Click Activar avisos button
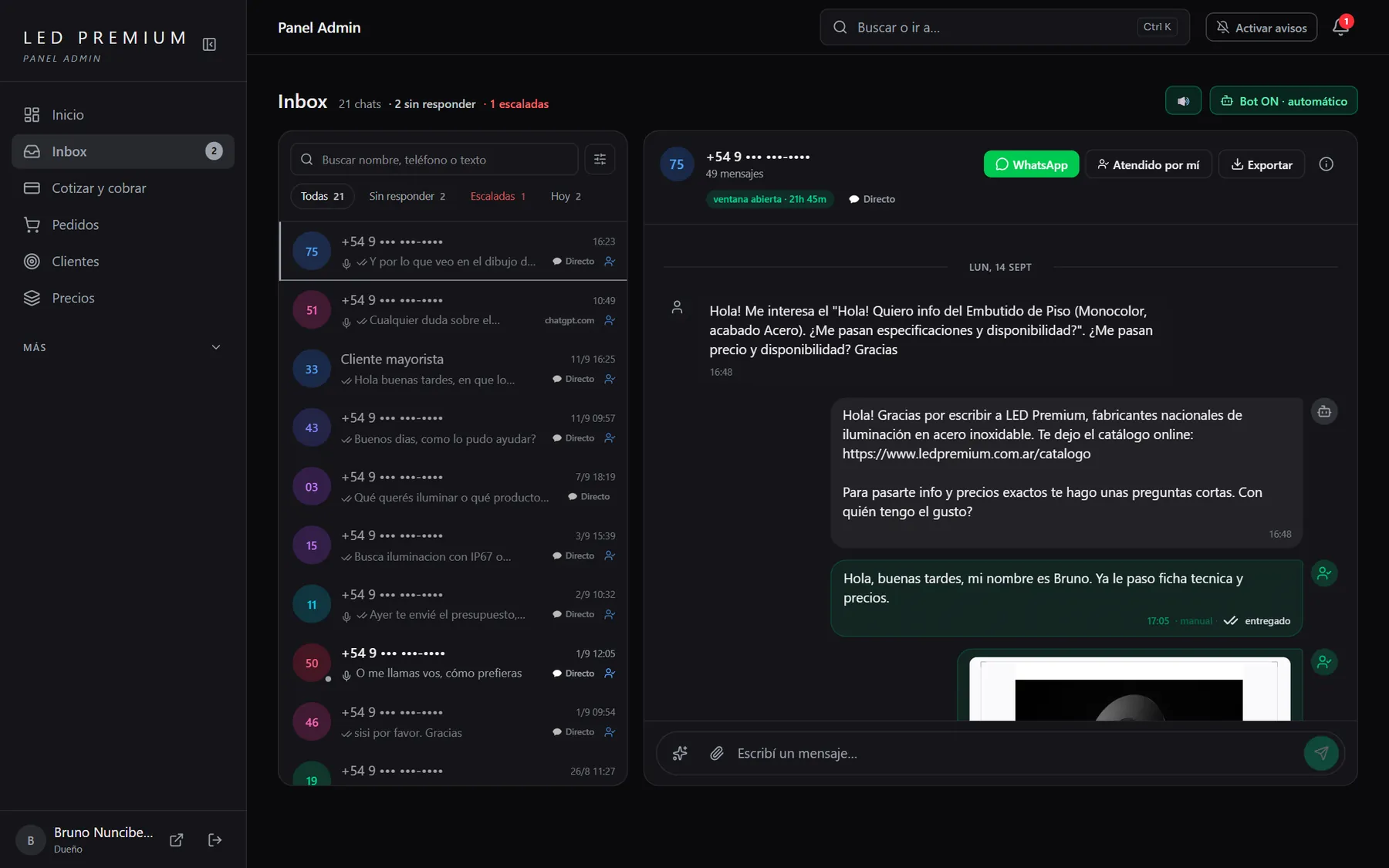The height and width of the screenshot is (868, 1389). (x=1261, y=28)
